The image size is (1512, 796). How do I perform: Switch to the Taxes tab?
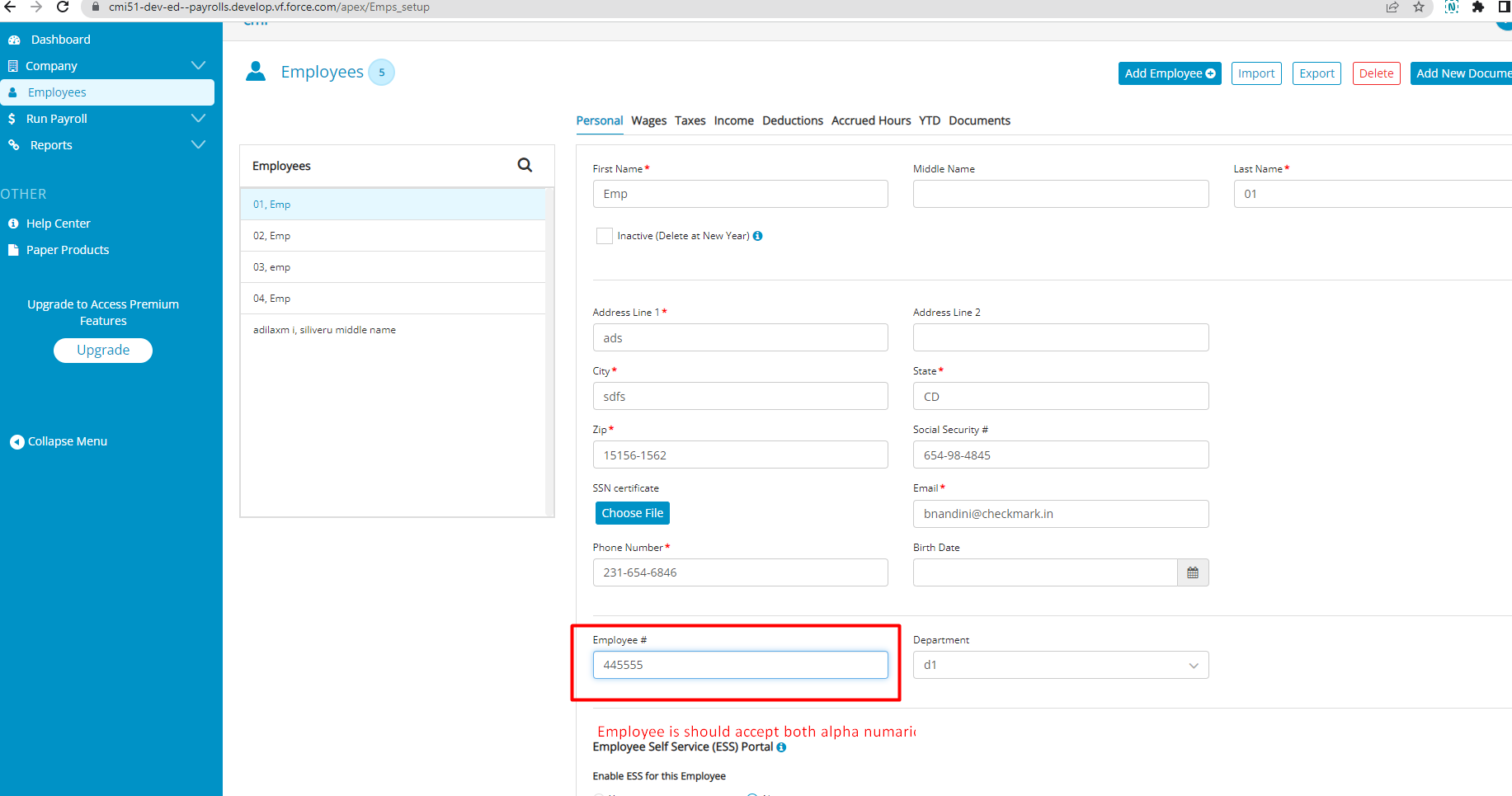click(x=690, y=120)
